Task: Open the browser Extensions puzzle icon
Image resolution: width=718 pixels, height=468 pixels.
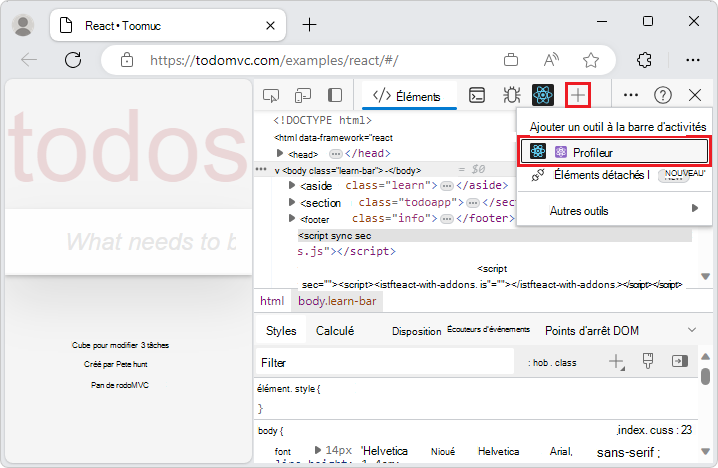Action: (x=644, y=60)
